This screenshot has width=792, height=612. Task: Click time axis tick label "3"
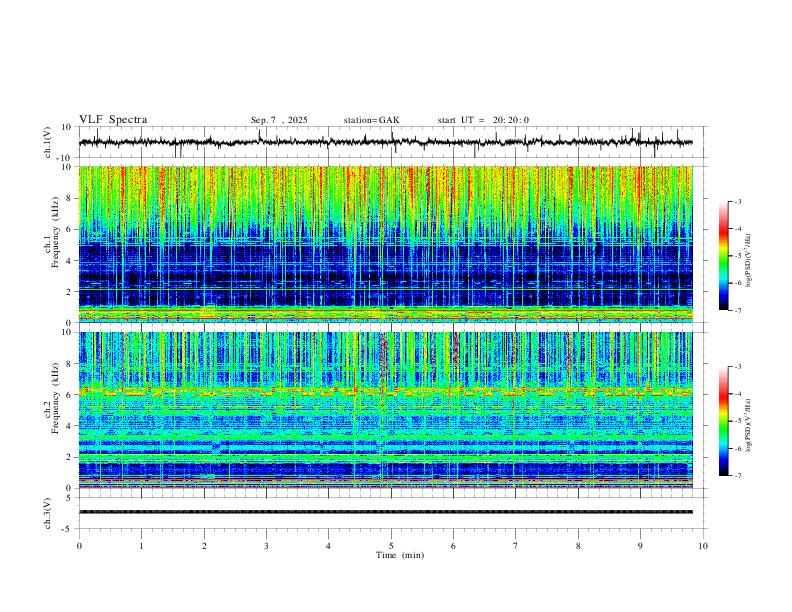pos(266,546)
